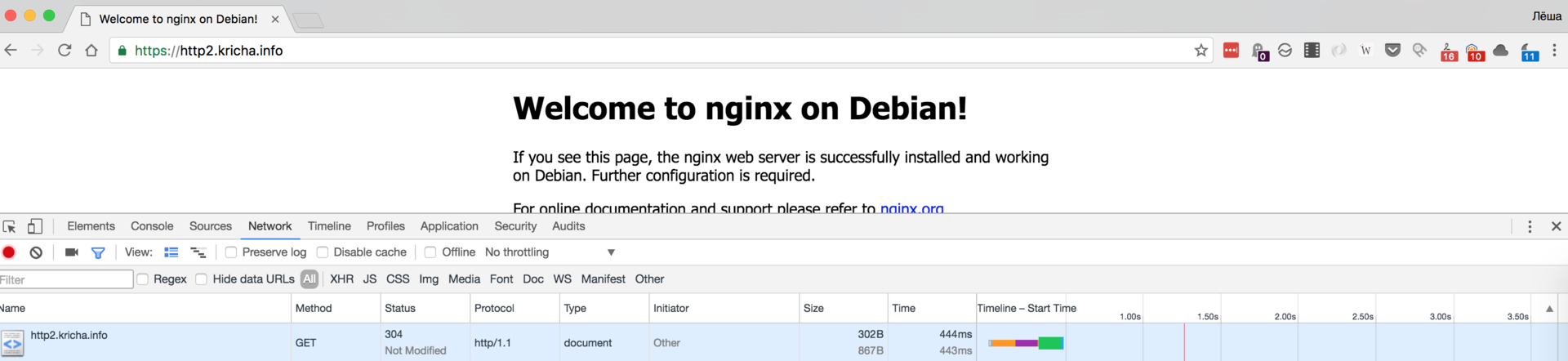Show the overview waterfall view icon

point(198,252)
